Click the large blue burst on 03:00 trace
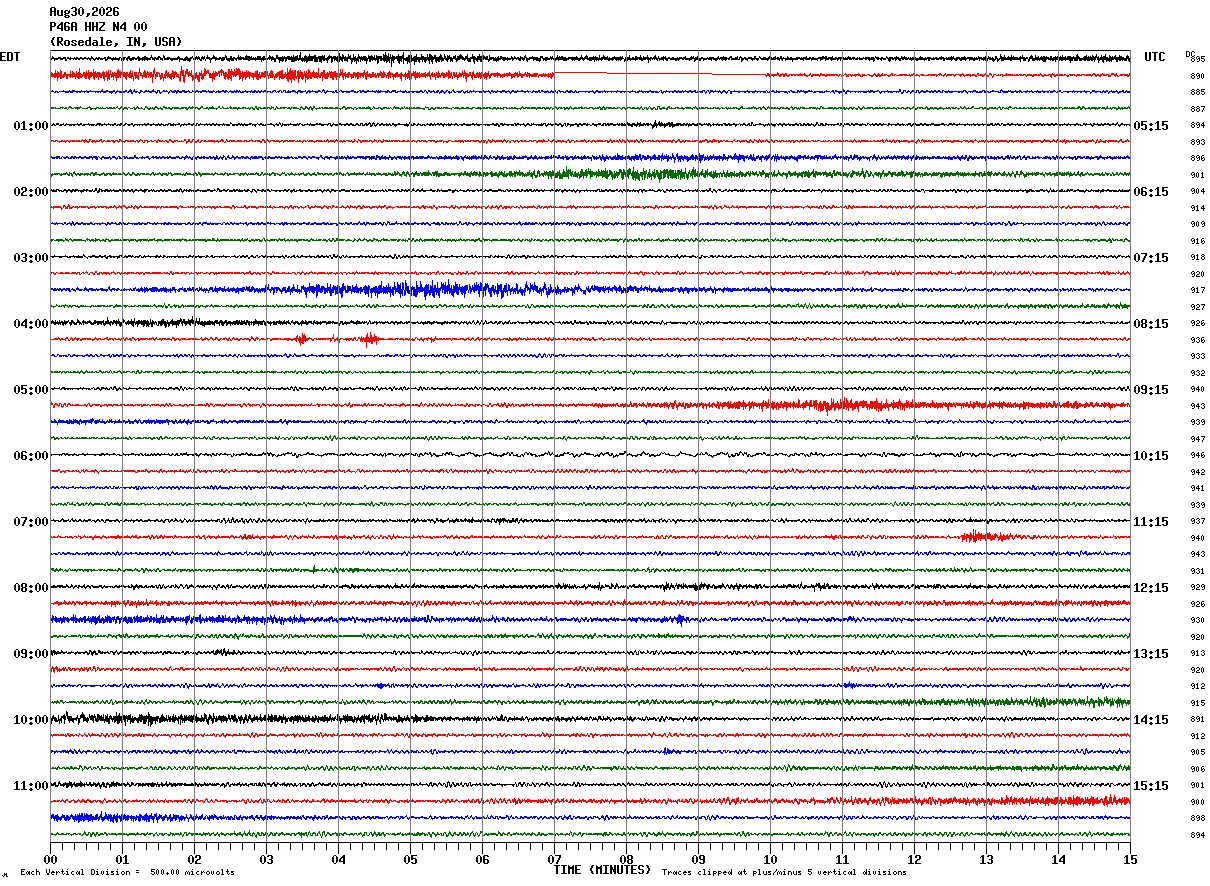 point(420,290)
